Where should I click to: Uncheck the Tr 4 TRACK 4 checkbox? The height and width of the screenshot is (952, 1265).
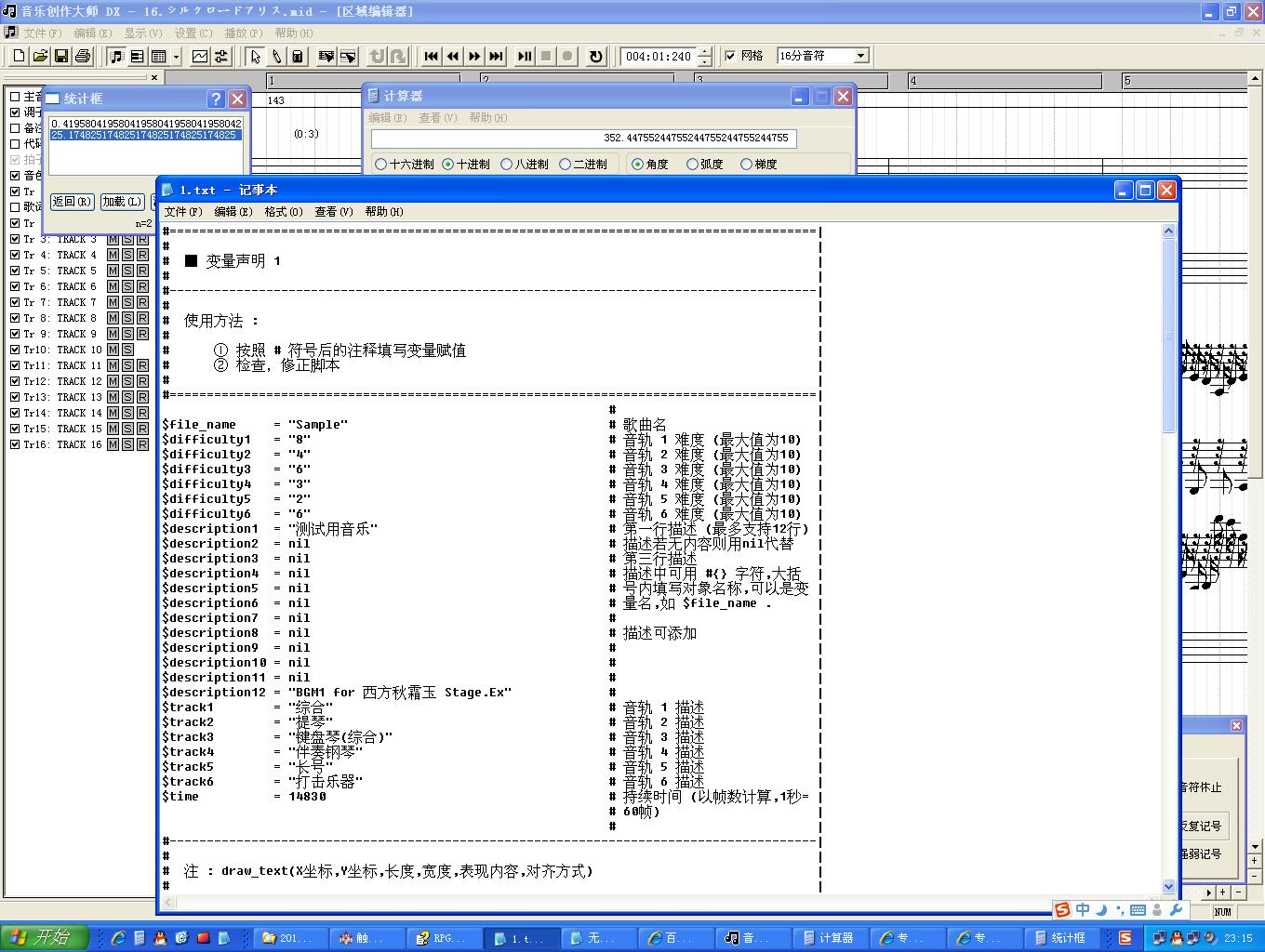pyautogui.click(x=15, y=255)
